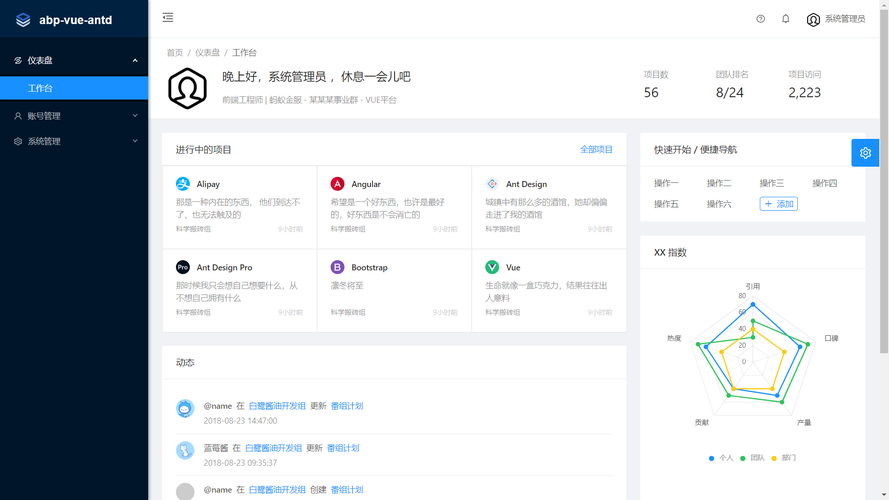
Task: Click the 2,223 项目访问 value
Action: click(x=805, y=92)
